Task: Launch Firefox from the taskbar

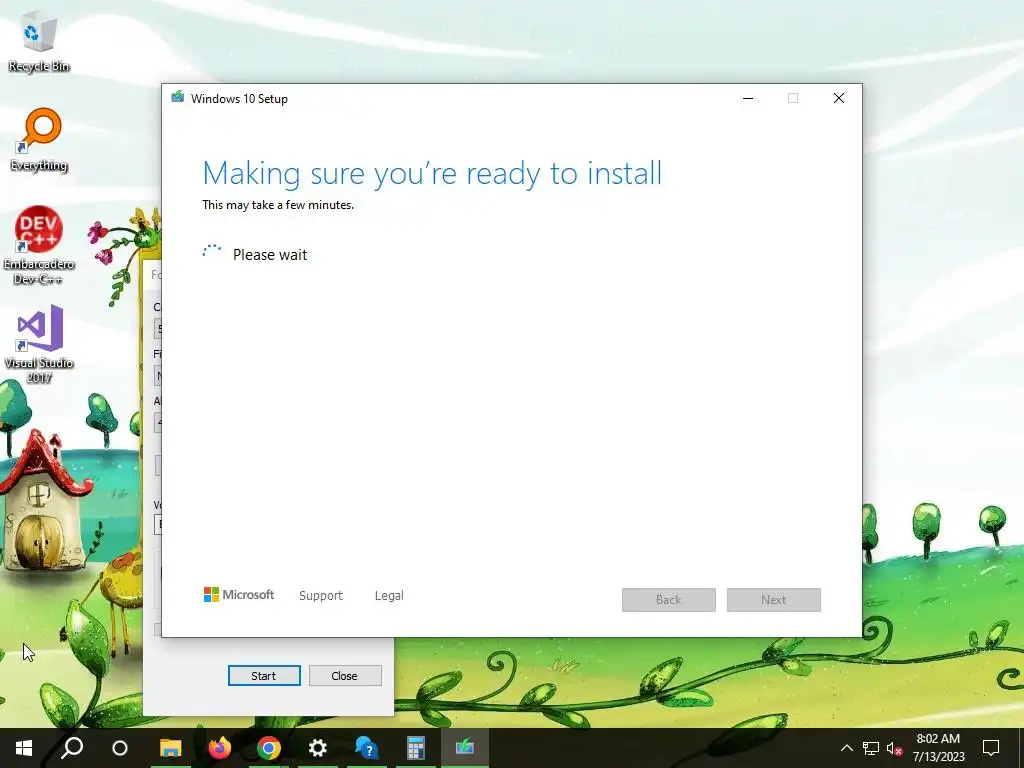Action: (219, 748)
